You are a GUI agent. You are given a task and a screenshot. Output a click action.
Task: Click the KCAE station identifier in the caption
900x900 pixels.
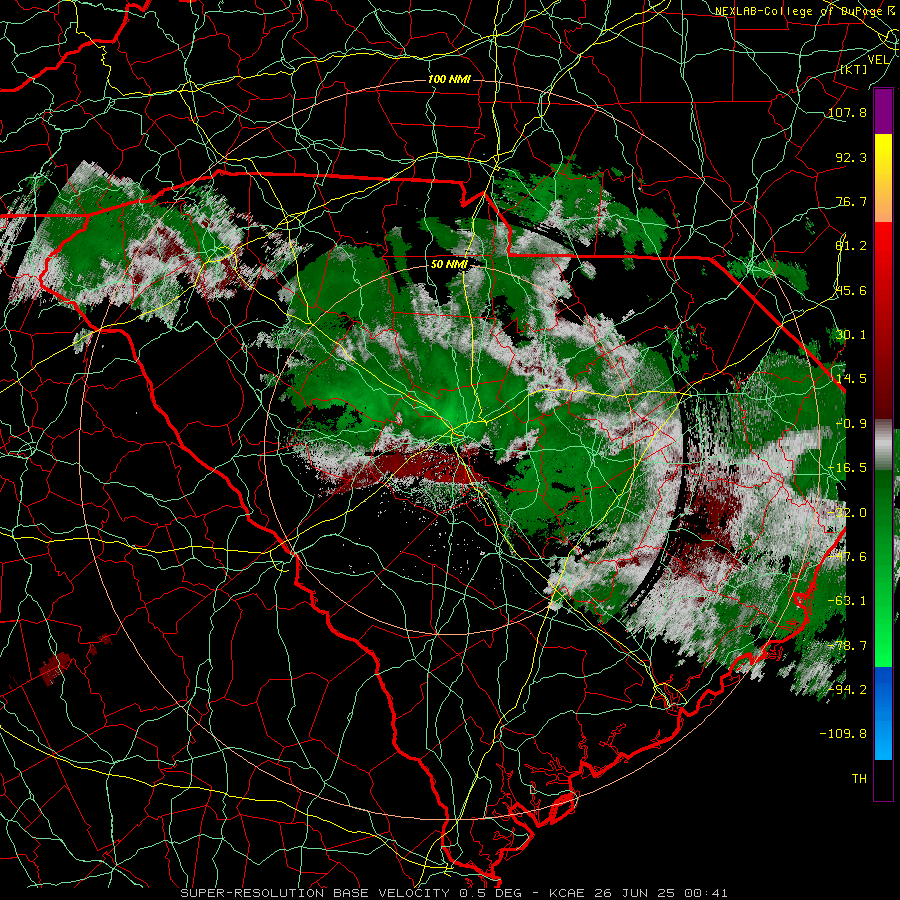click(x=568, y=893)
